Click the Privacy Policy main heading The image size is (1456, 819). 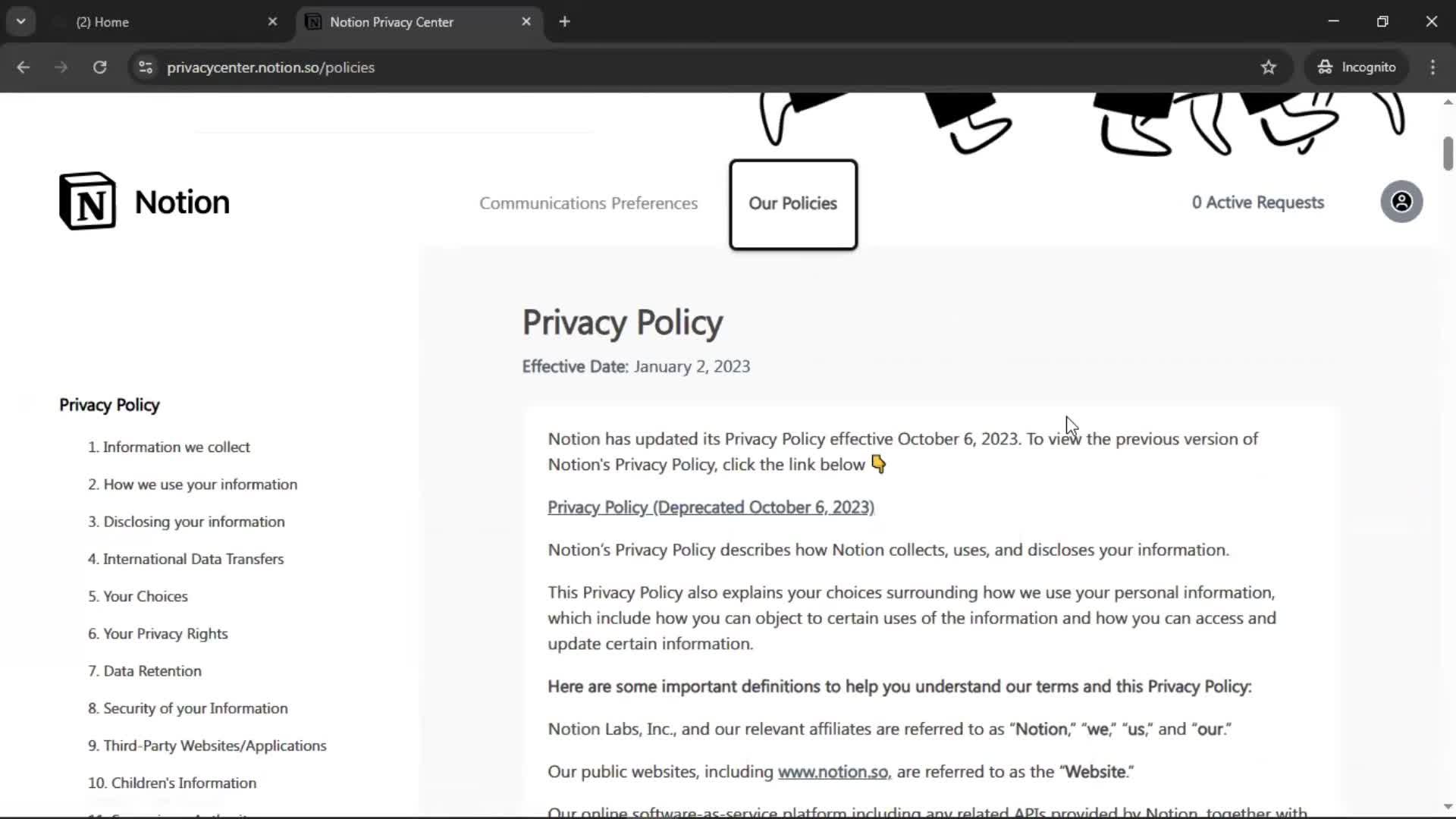point(623,322)
